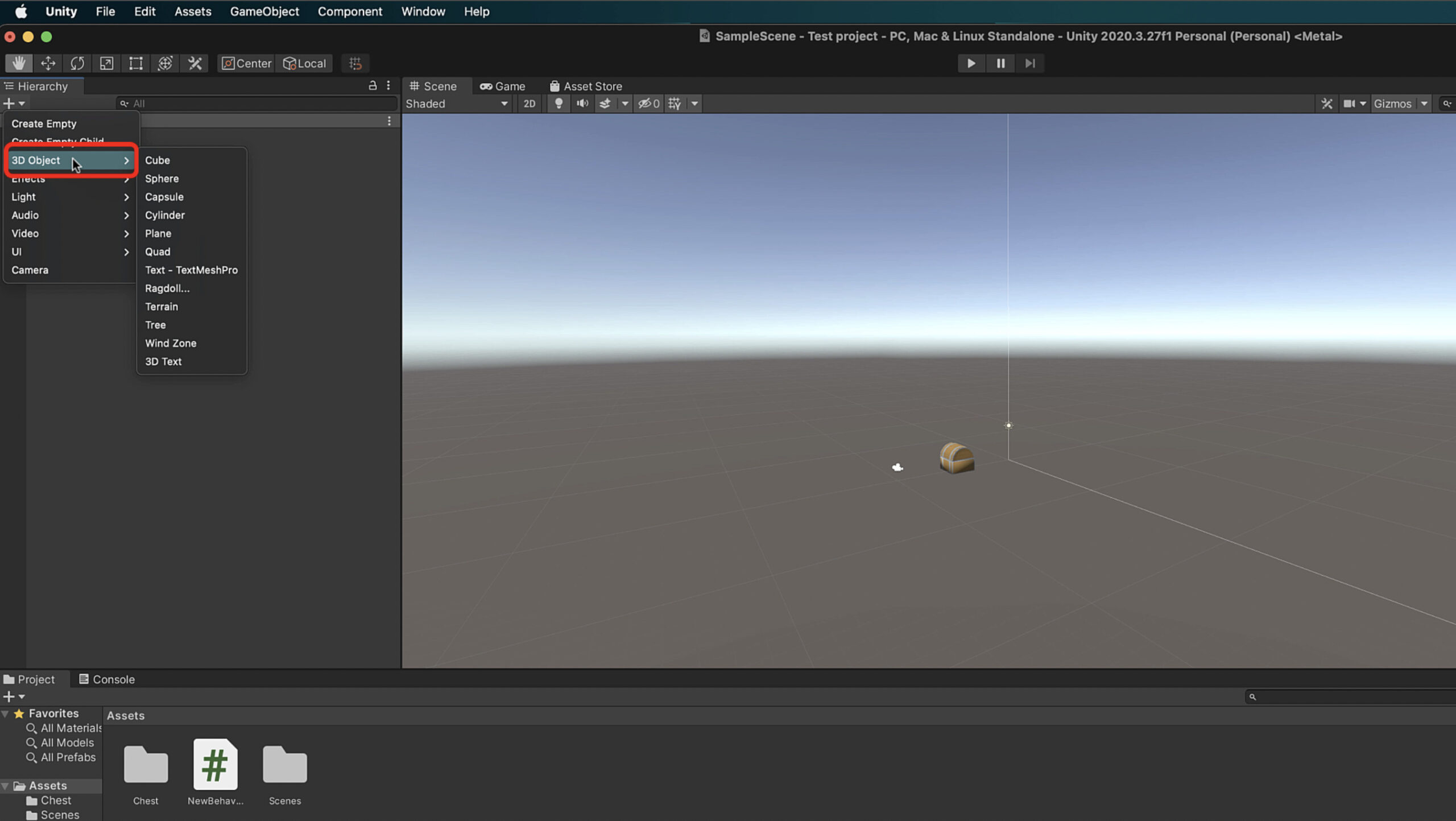The width and height of the screenshot is (1456, 821).
Task: Open Project panel create plus dropdown
Action: (x=14, y=696)
